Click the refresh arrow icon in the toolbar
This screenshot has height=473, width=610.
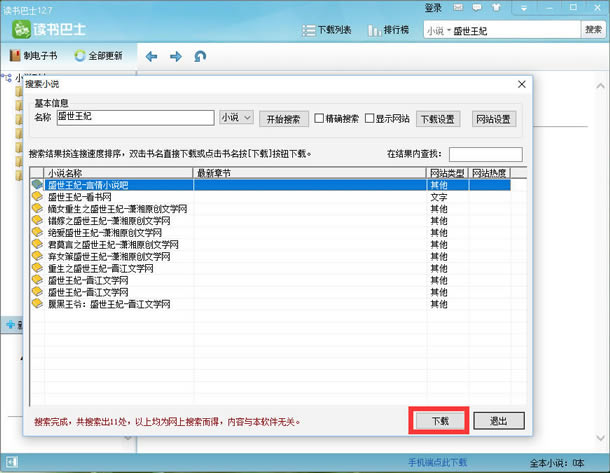201,56
